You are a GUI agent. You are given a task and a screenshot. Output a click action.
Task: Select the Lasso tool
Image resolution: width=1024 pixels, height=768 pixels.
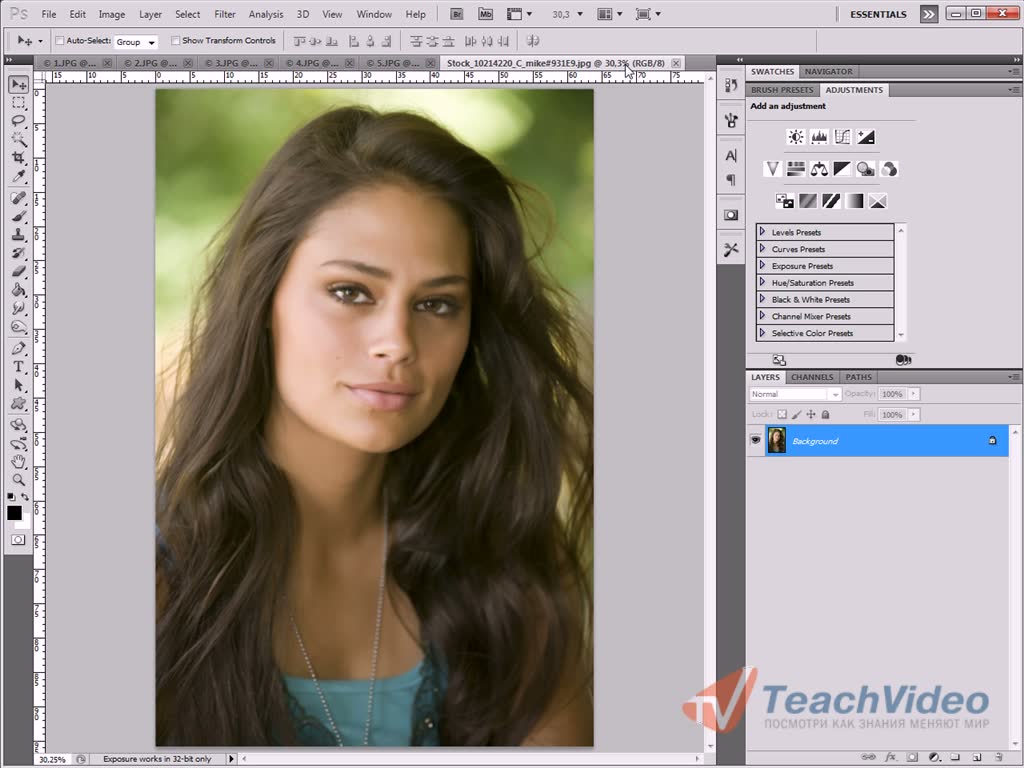click(x=18, y=120)
